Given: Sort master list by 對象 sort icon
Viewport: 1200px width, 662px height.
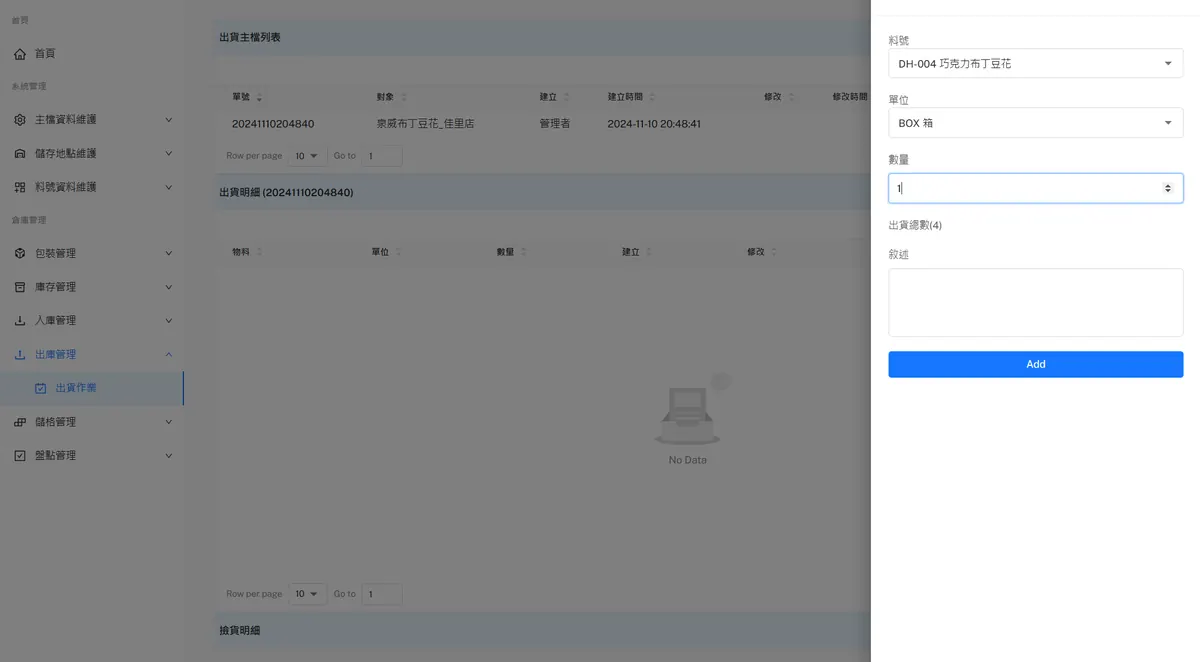Looking at the screenshot, I should tap(404, 97).
